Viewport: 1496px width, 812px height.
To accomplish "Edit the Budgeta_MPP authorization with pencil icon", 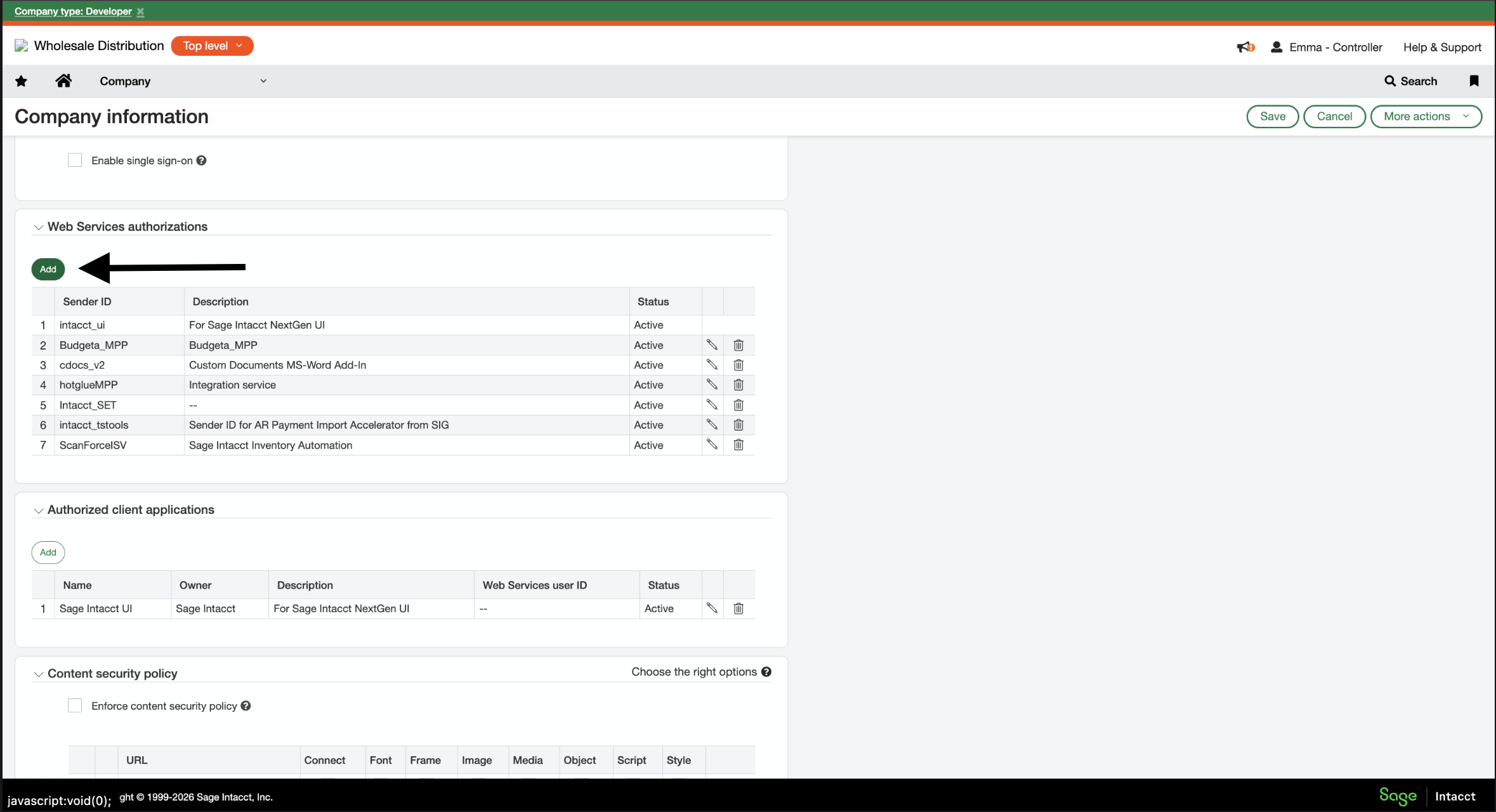I will click(x=712, y=344).
